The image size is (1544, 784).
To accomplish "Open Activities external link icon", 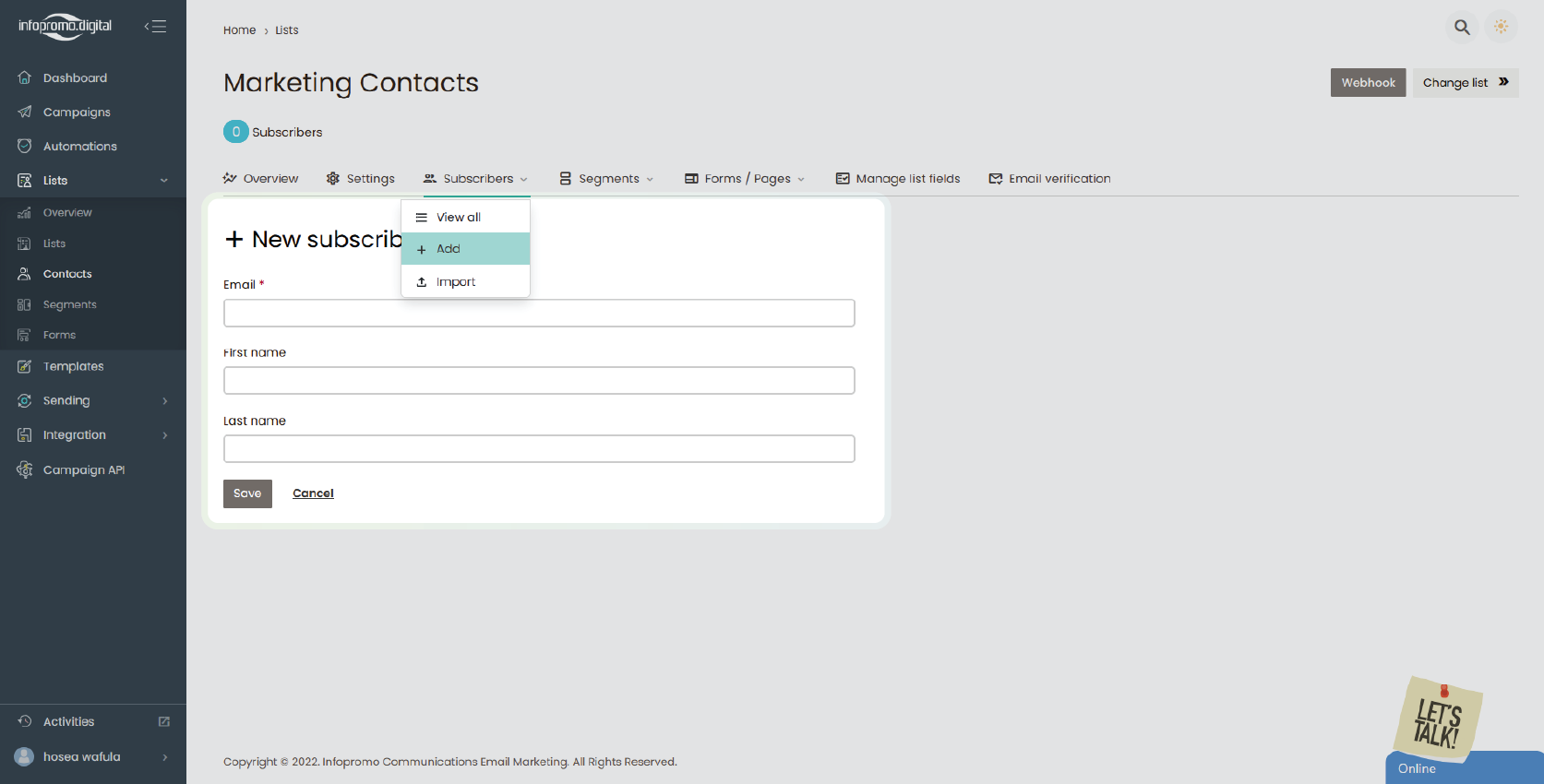I will tap(164, 721).
